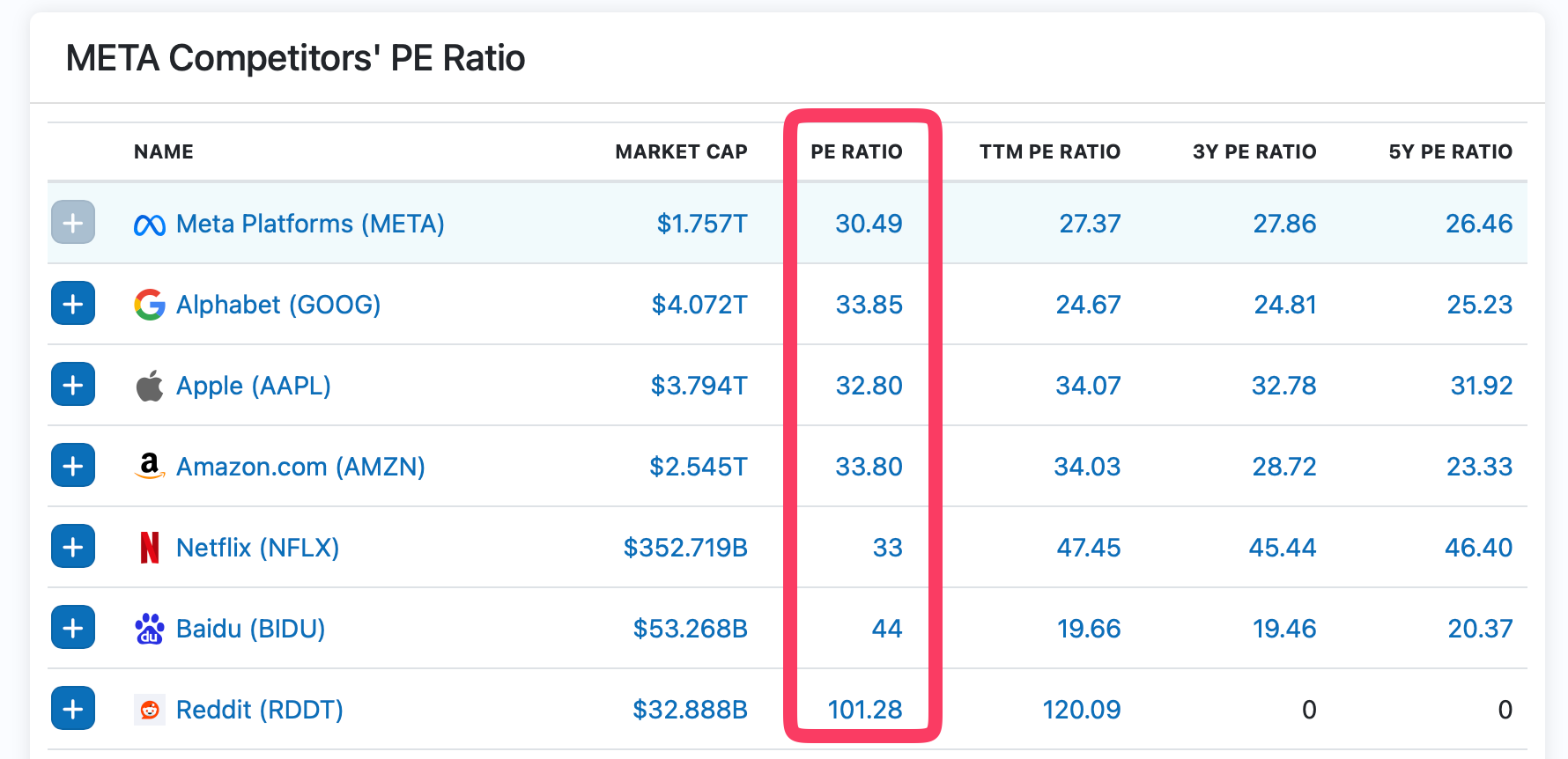This screenshot has height=759, width=1568.
Task: Click Amazon's TTM PE ratio 34.03
Action: [x=1087, y=467]
